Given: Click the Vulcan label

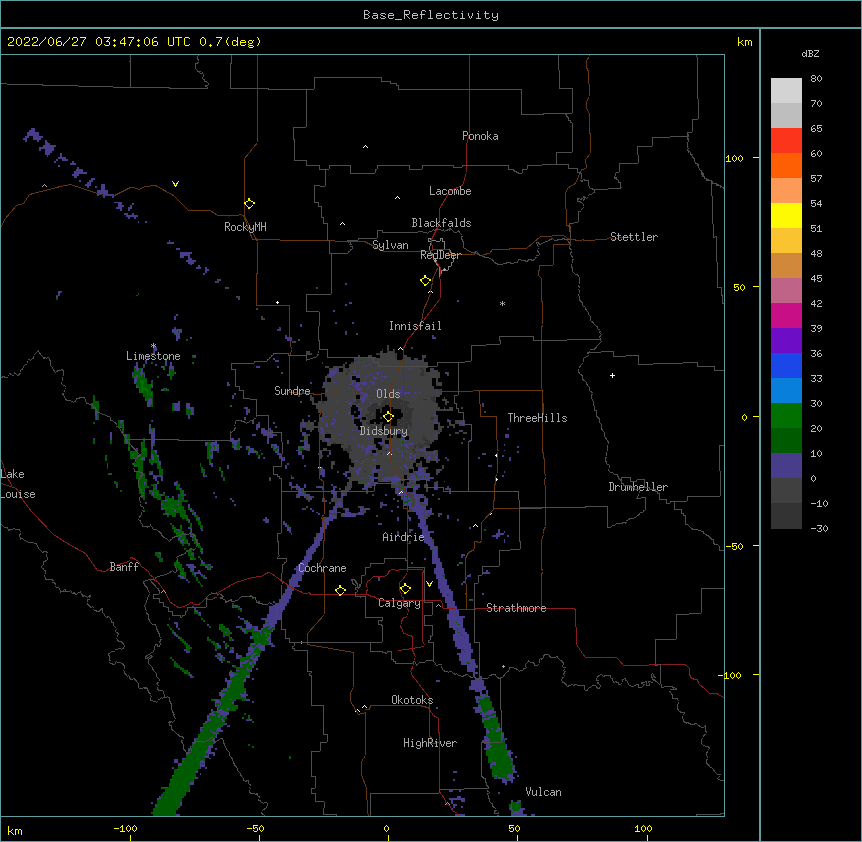Looking at the screenshot, I should [543, 792].
